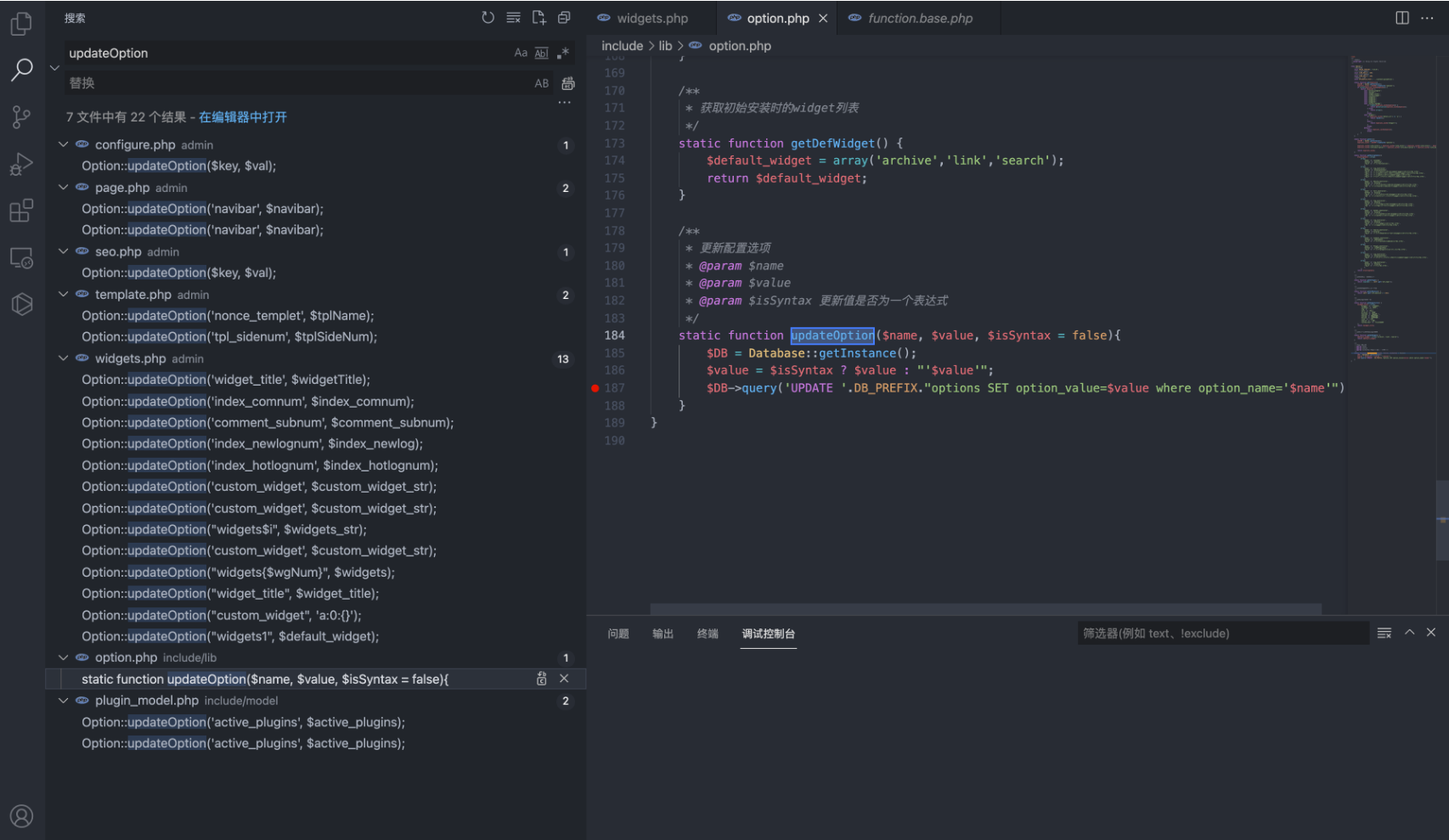Open Run and Debug view
1449x840 pixels.
click(21, 164)
